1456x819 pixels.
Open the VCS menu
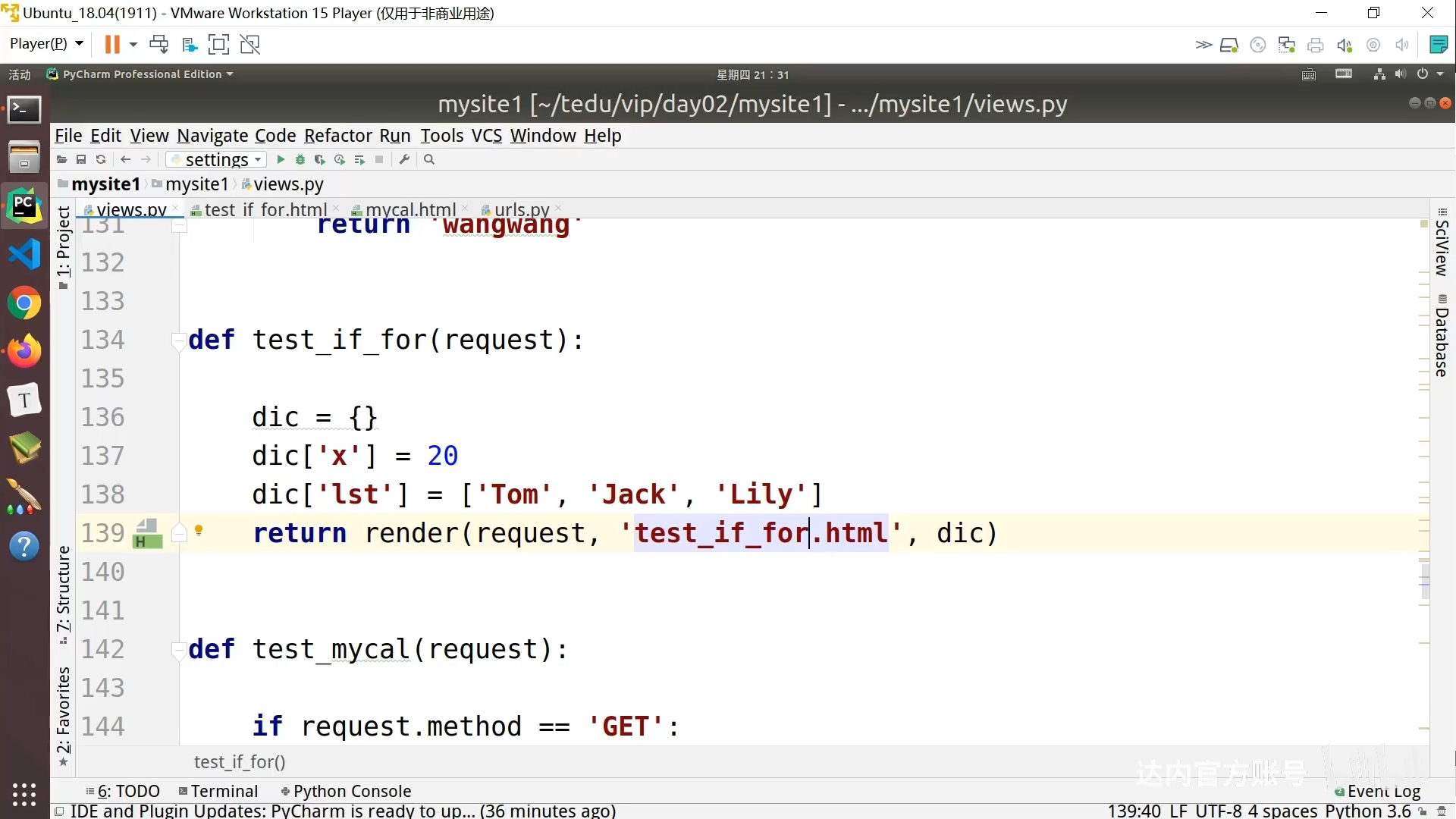pos(487,136)
